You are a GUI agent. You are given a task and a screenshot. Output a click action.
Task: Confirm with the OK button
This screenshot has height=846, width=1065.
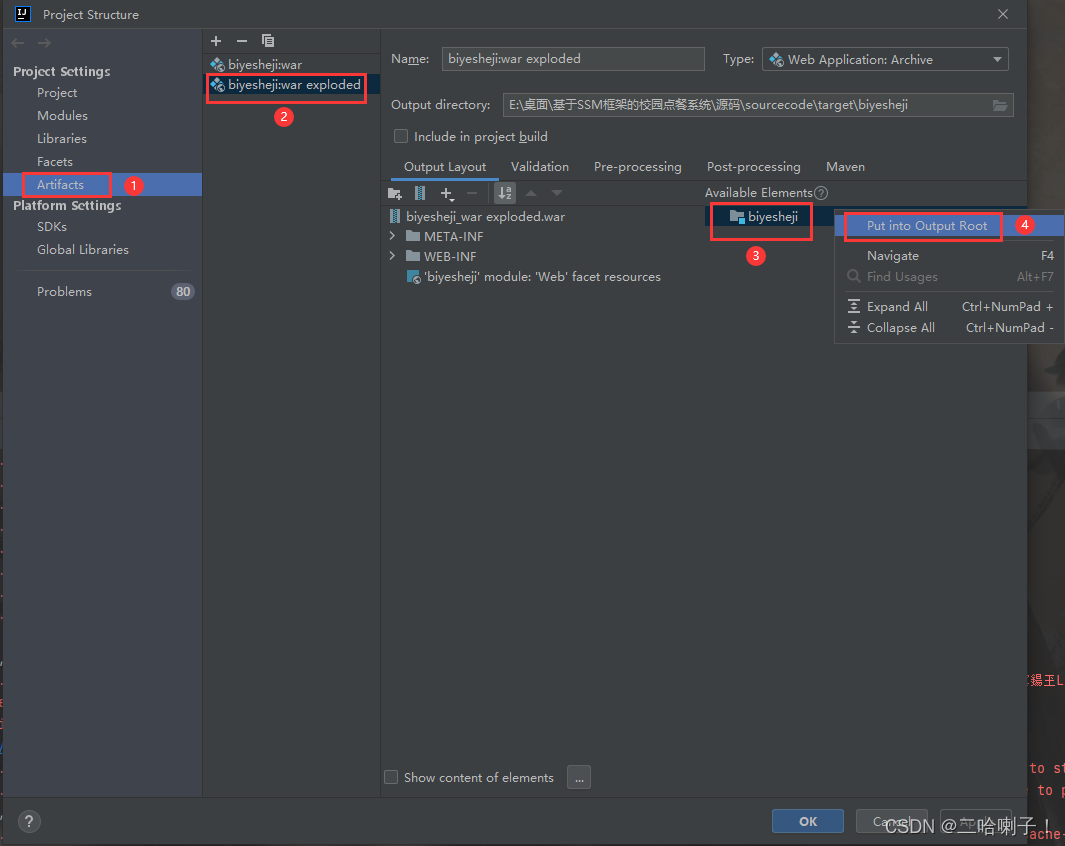tap(808, 822)
